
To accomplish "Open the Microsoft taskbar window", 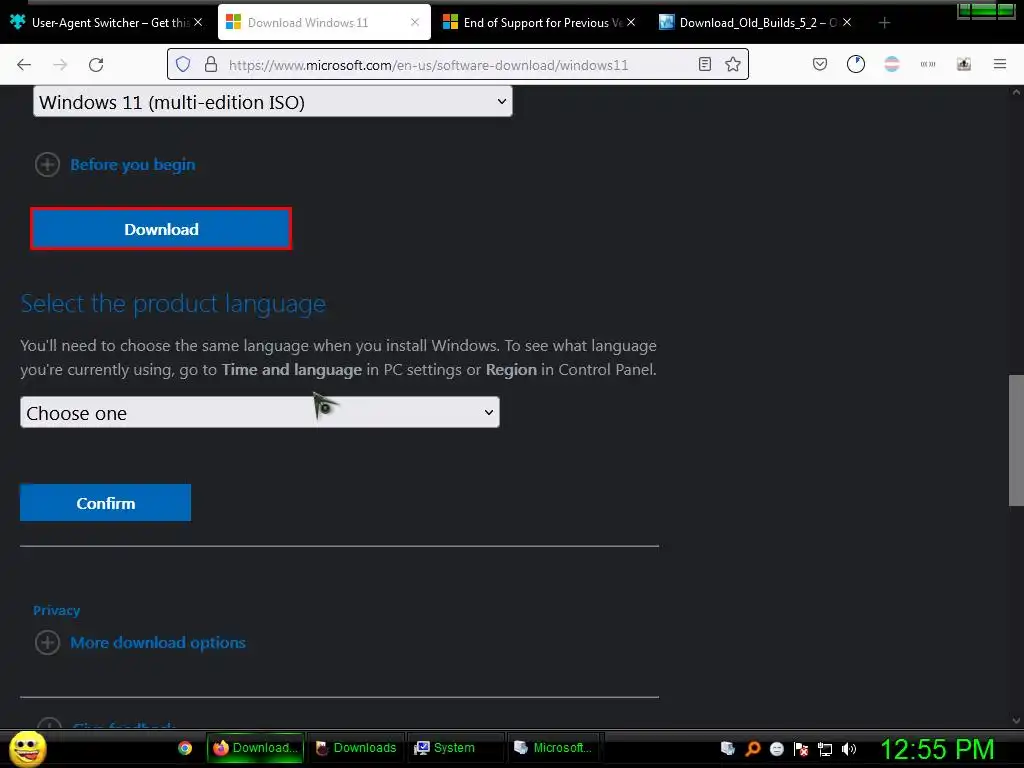I will click(x=554, y=748).
